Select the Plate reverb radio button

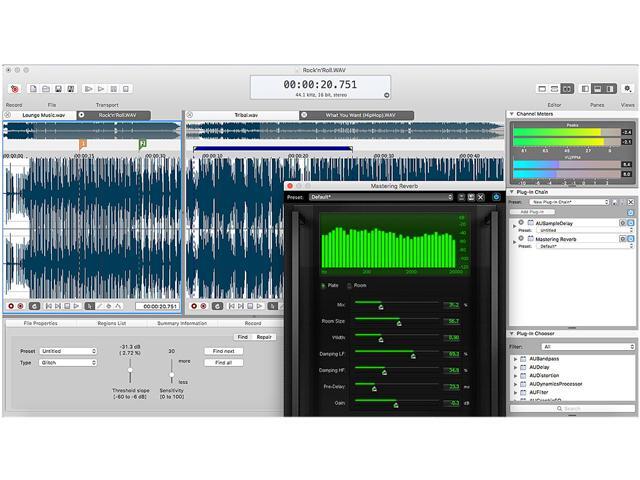(322, 286)
